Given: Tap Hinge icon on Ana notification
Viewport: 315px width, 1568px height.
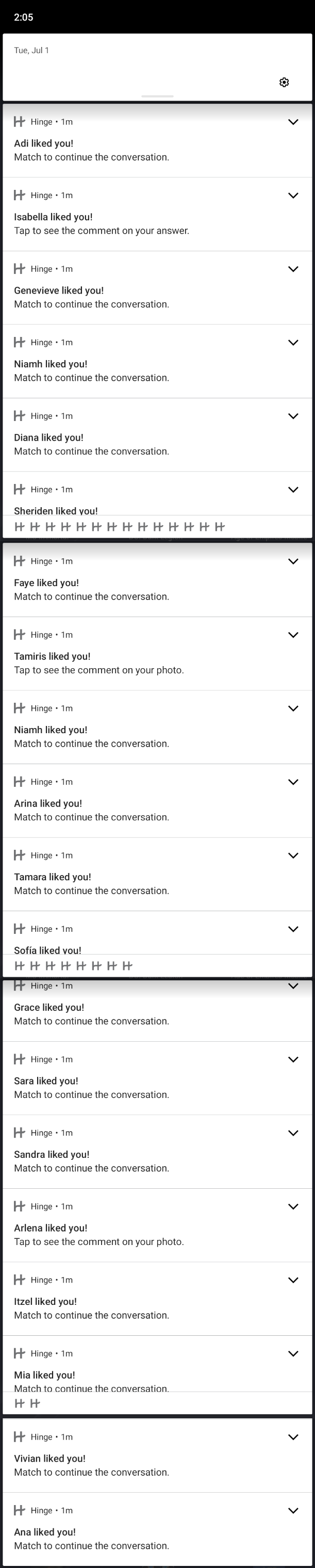Looking at the screenshot, I should pyautogui.click(x=20, y=1510).
